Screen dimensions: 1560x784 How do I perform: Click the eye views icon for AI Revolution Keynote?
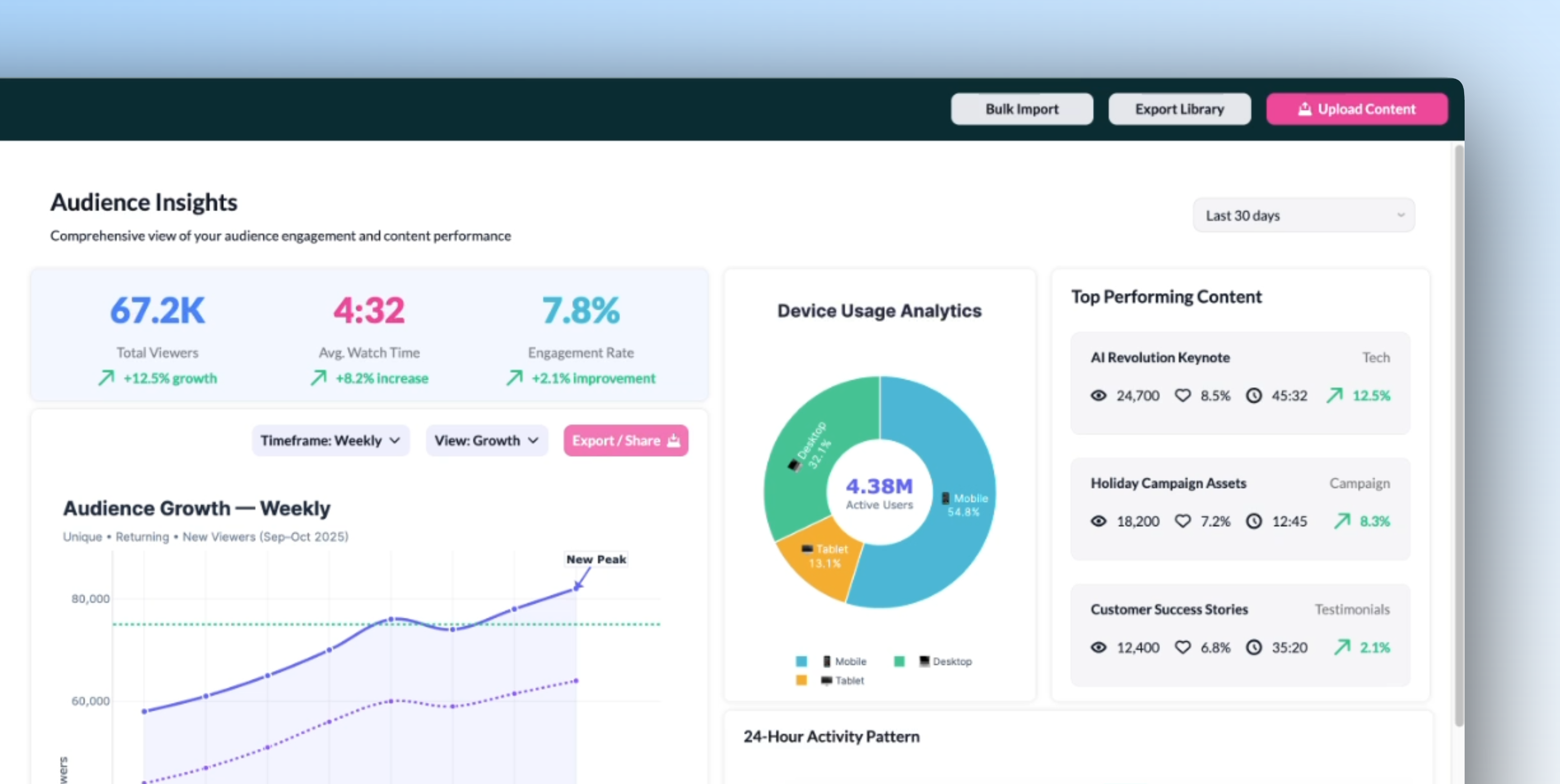pos(1098,395)
